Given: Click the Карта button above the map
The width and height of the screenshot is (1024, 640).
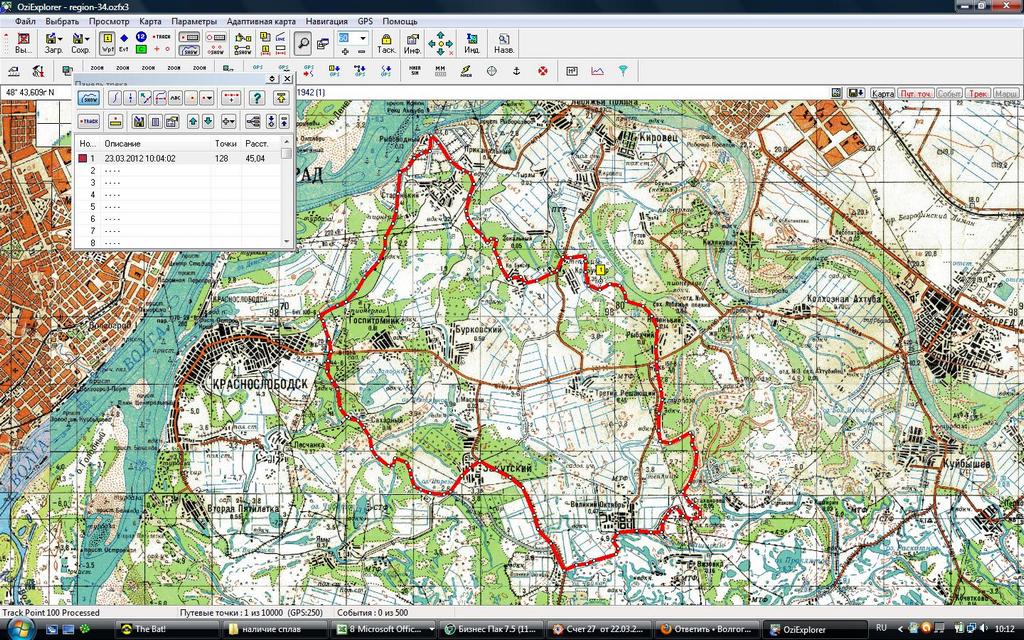Looking at the screenshot, I should coord(883,93).
